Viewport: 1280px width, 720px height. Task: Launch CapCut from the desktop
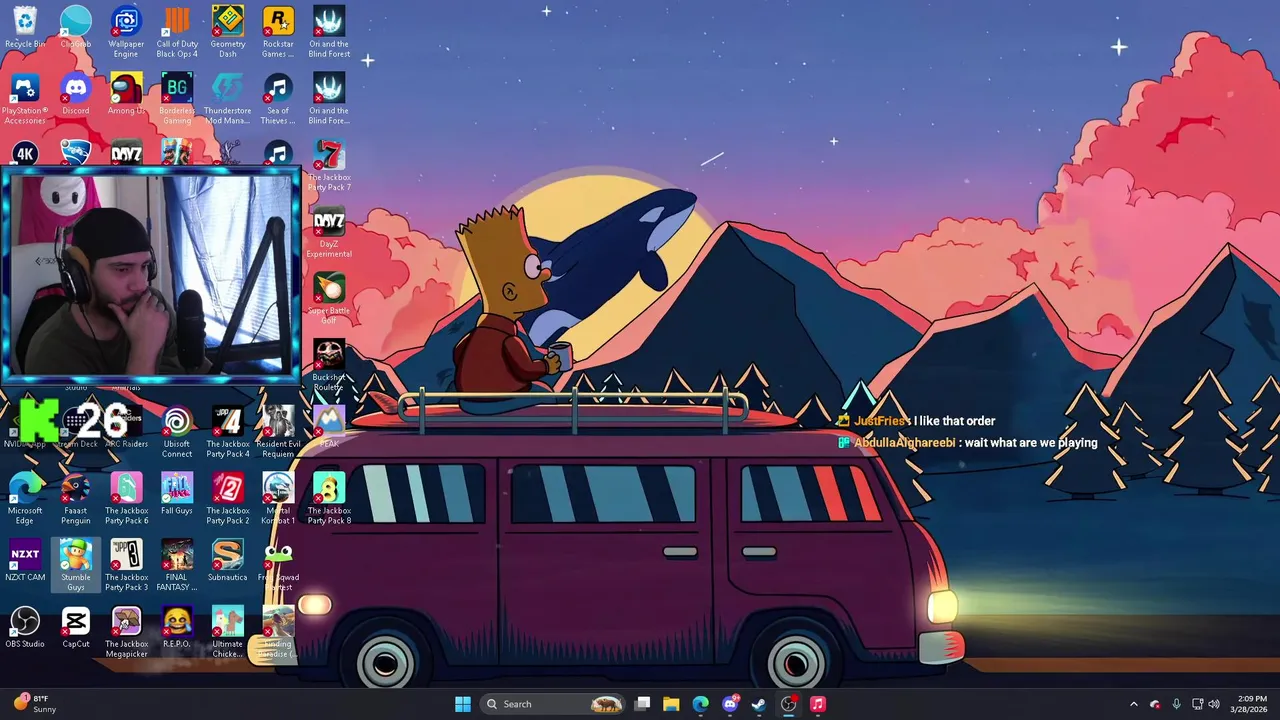coord(76,628)
